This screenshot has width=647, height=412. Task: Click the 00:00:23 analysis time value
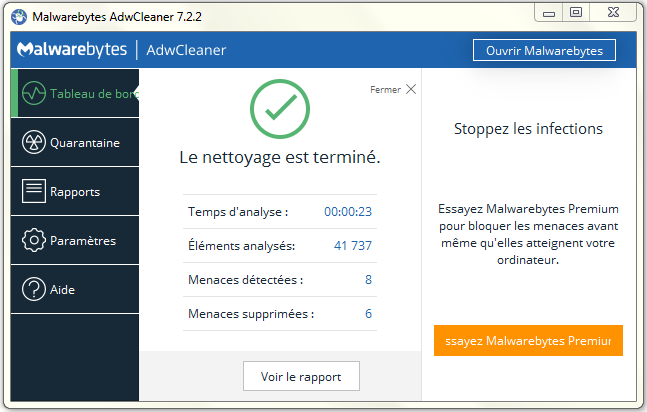click(x=348, y=212)
